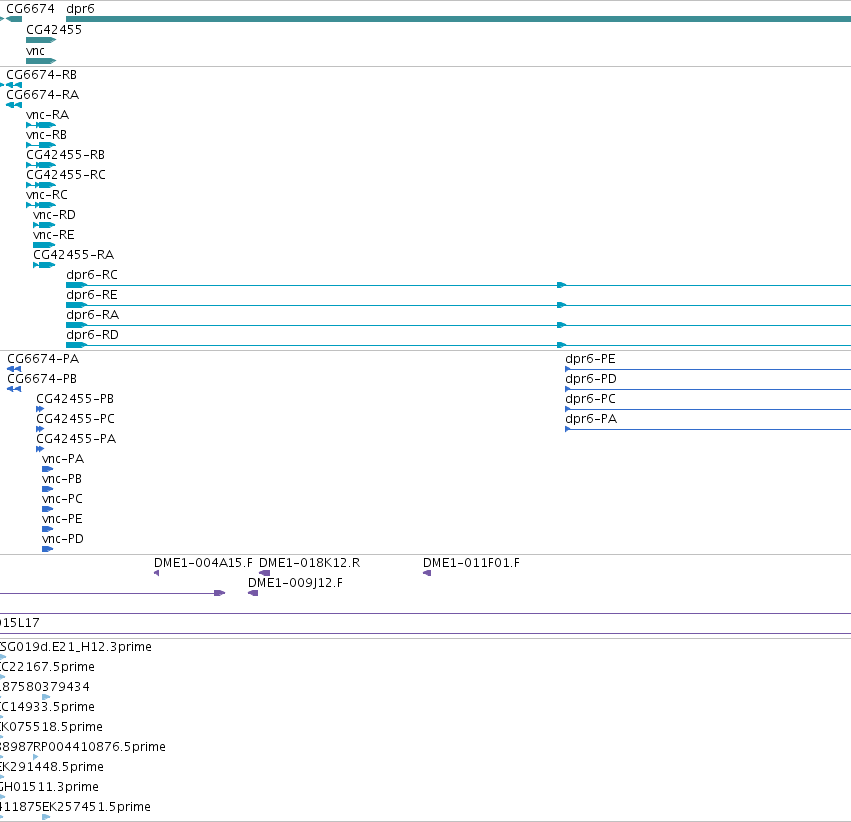The image size is (851, 822).
Task: Click the dpr6-PC protein label
Action: point(590,399)
